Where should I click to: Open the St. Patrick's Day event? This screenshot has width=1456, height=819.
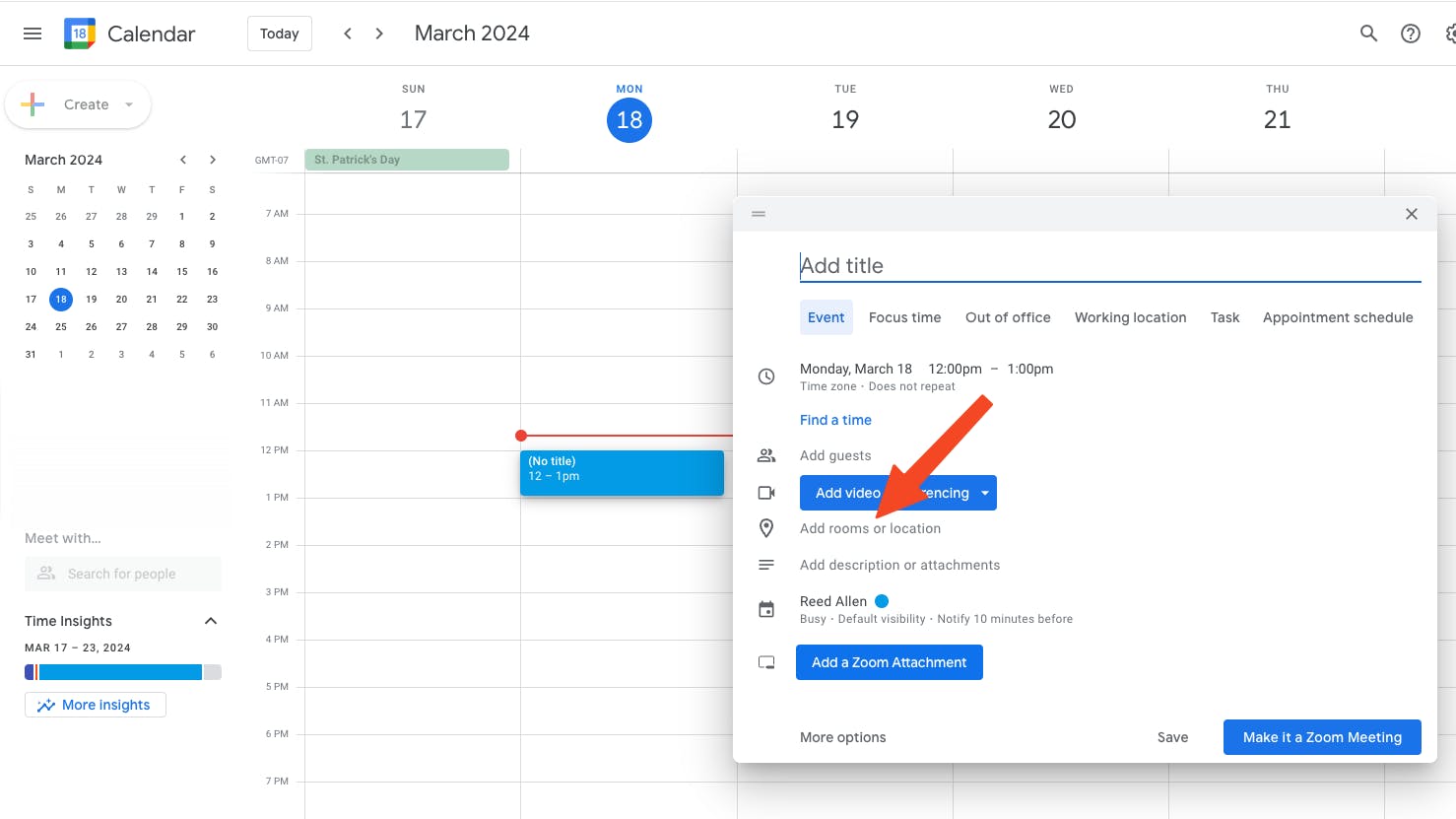pos(407,160)
